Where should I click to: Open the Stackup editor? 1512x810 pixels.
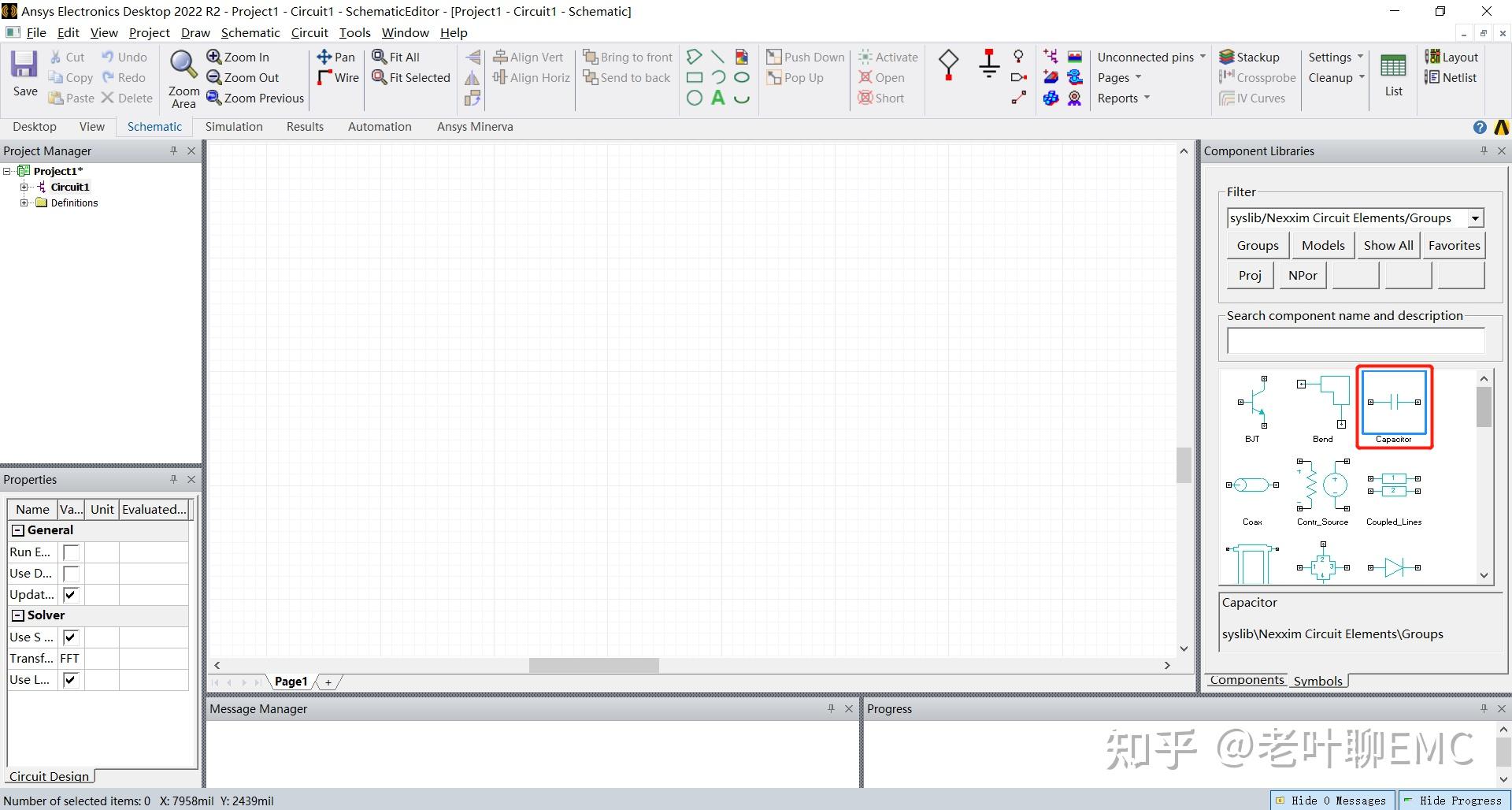click(1249, 57)
